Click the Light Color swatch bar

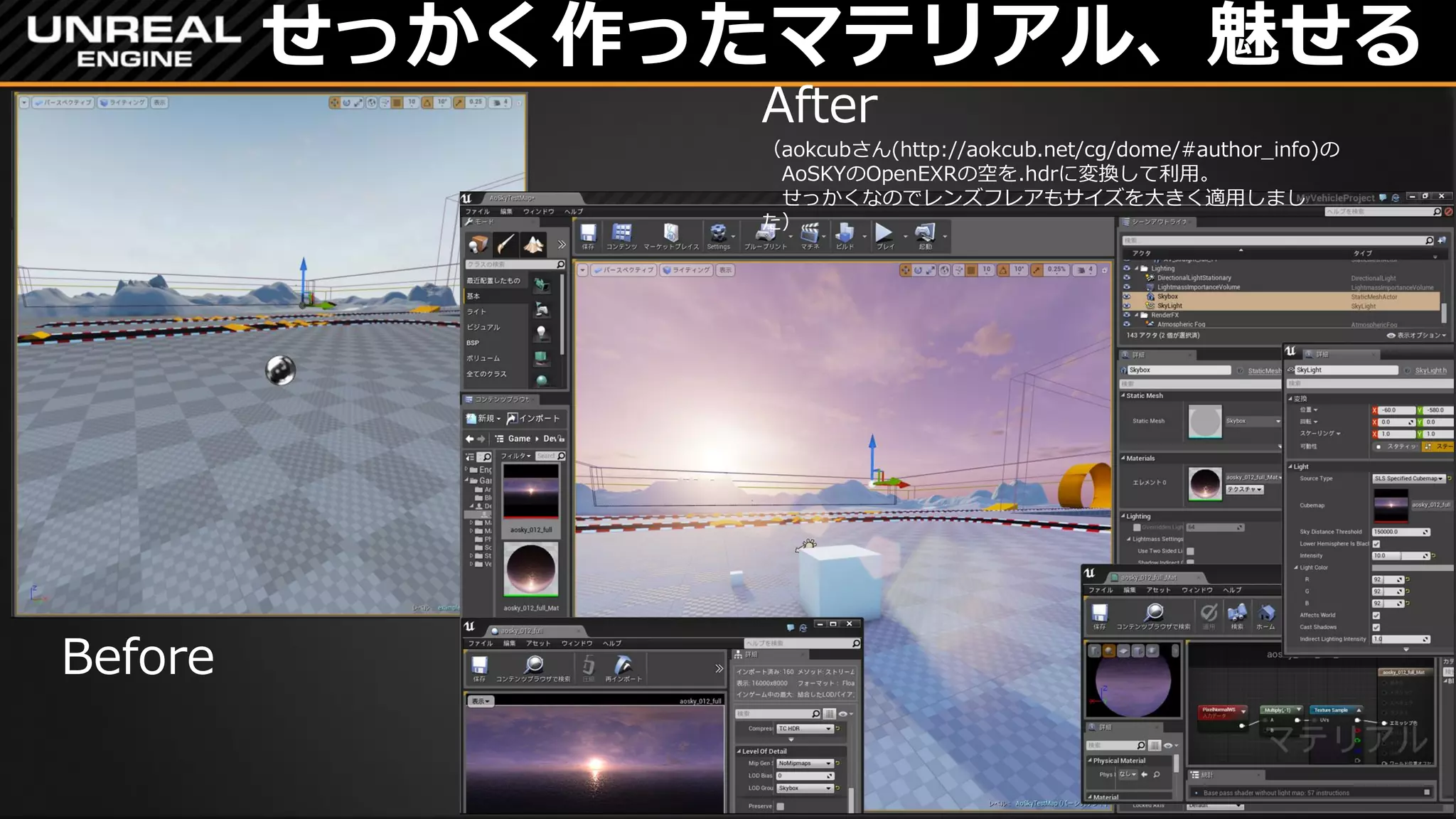(1412, 568)
